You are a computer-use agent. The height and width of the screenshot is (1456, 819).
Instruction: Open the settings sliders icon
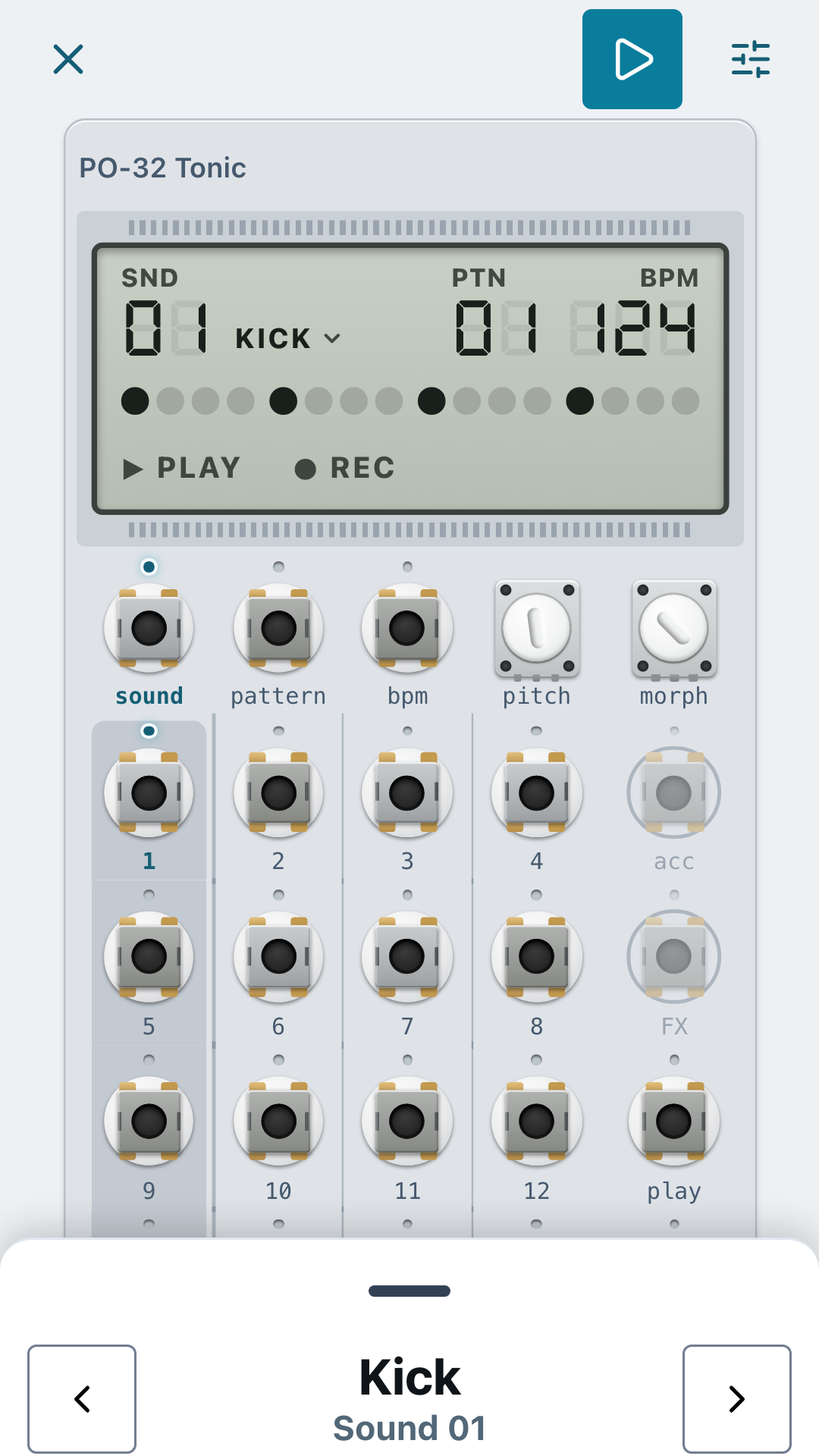pyautogui.click(x=751, y=59)
